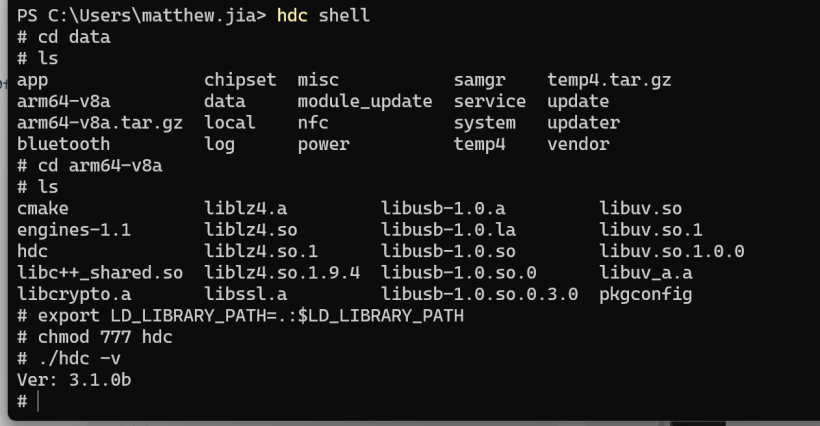Click the libcrypto.a file name
This screenshot has height=426, width=820.
(x=74, y=294)
